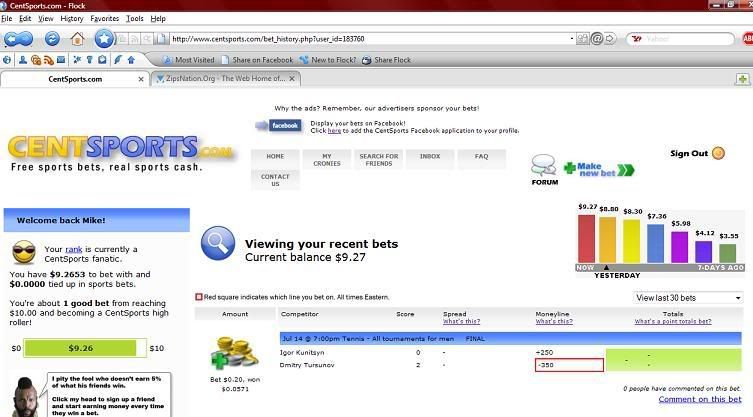Open the Most Visited bookmark
The image size is (753, 417).
pos(189,60)
